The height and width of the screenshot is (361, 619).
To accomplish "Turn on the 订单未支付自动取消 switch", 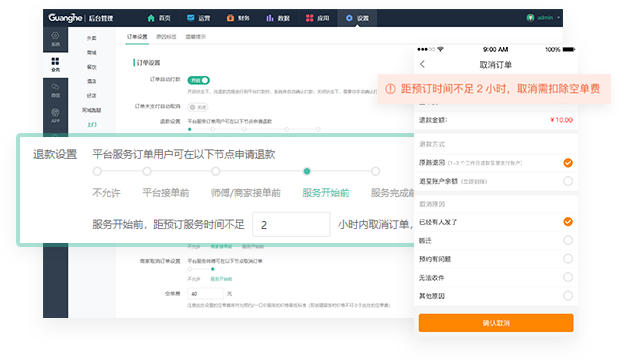I will (x=198, y=107).
